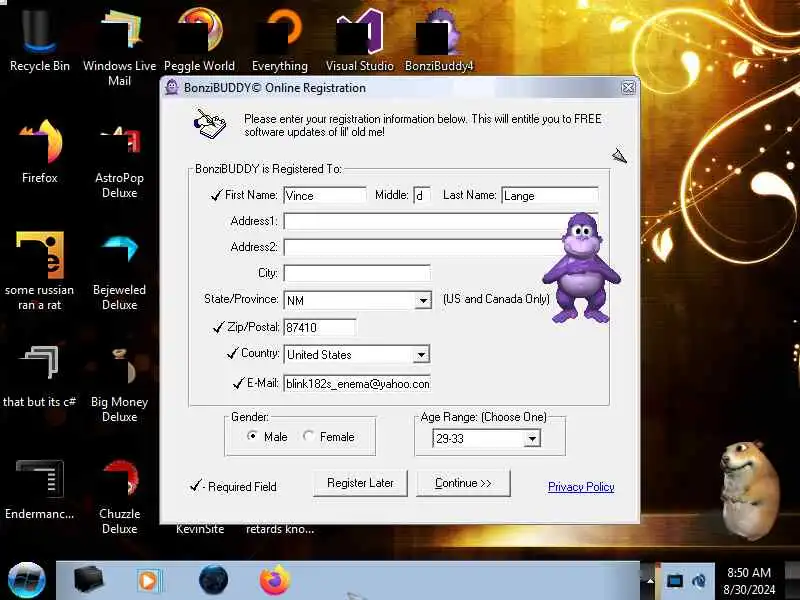Click the City input field

click(357, 273)
